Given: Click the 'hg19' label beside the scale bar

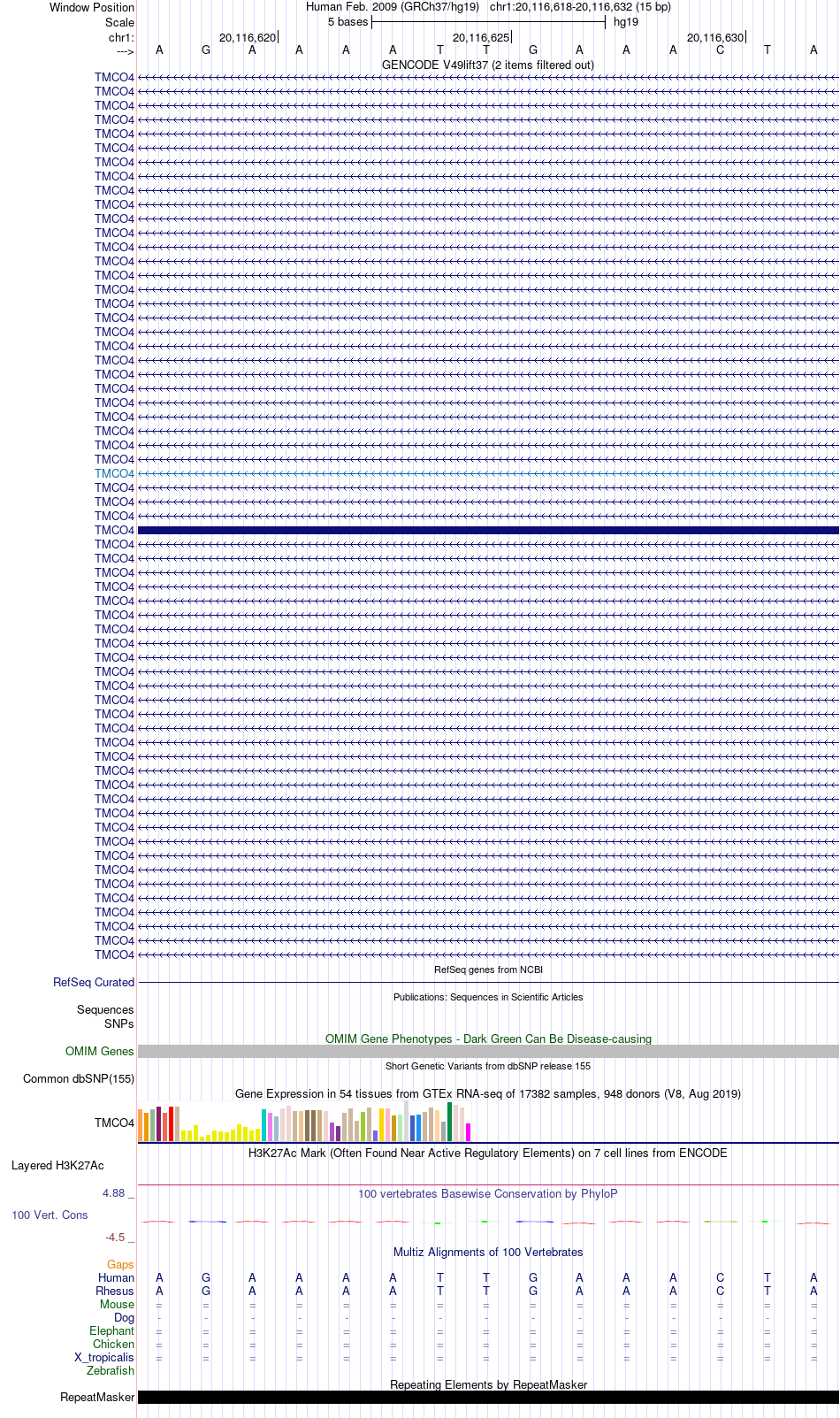Looking at the screenshot, I should (x=626, y=22).
